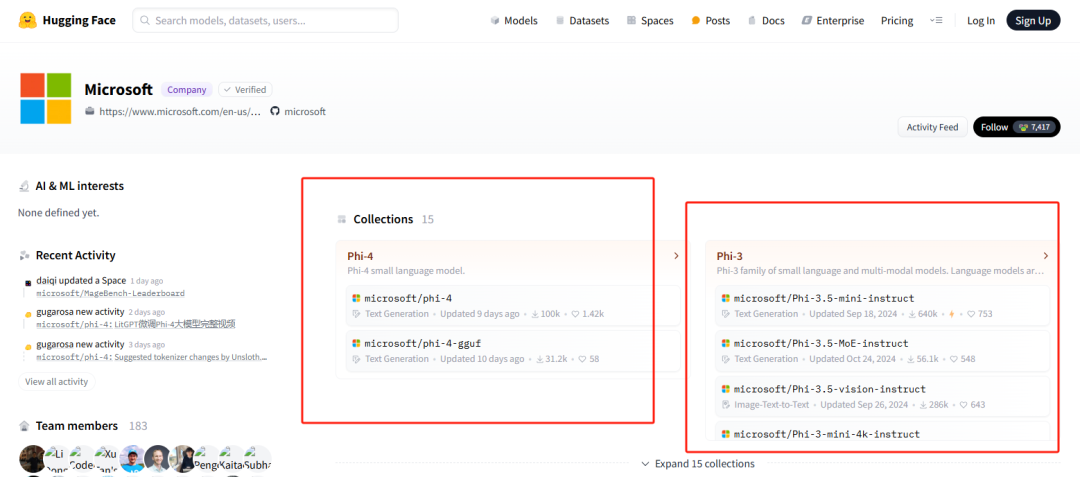Image resolution: width=1080 pixels, height=477 pixels.
Task: Go to Spaces
Action: [x=650, y=21]
